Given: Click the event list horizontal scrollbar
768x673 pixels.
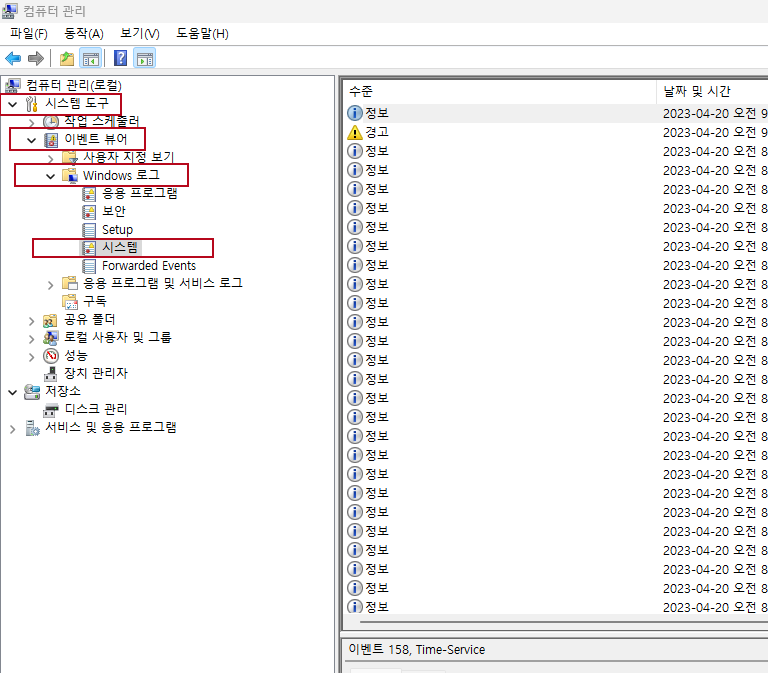Looking at the screenshot, I should point(563,623).
